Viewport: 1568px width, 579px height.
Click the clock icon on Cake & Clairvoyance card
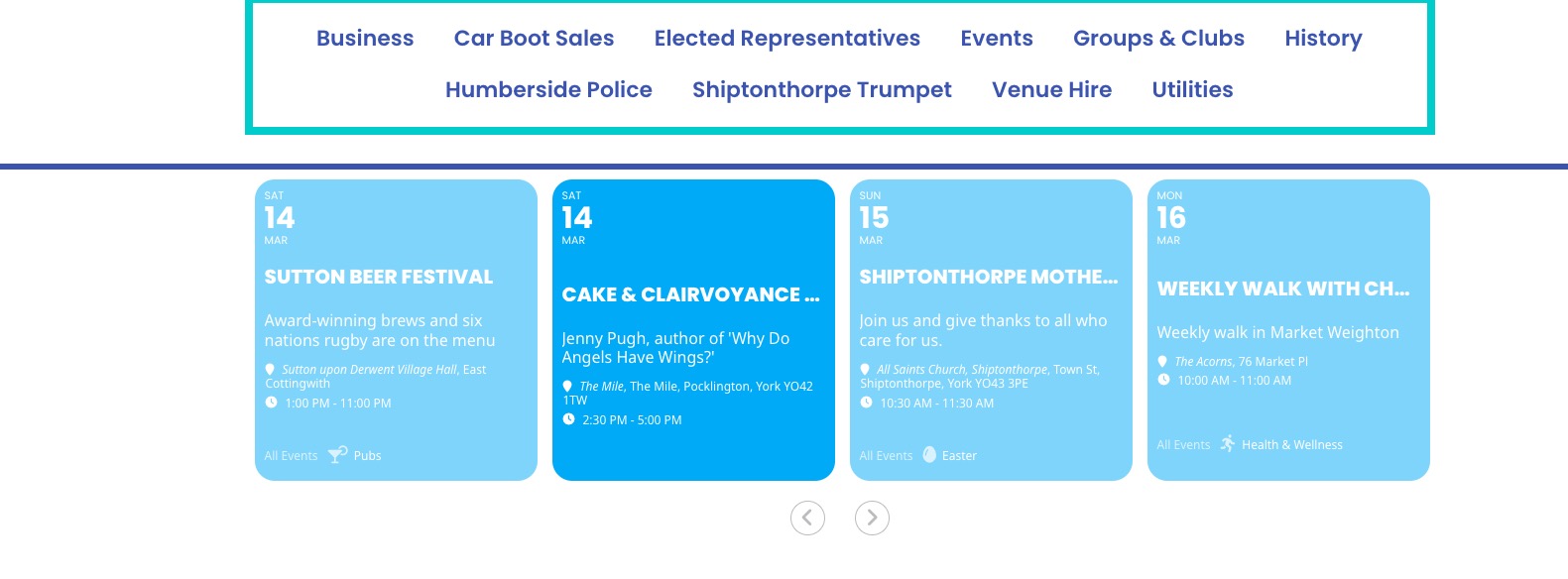tap(568, 419)
